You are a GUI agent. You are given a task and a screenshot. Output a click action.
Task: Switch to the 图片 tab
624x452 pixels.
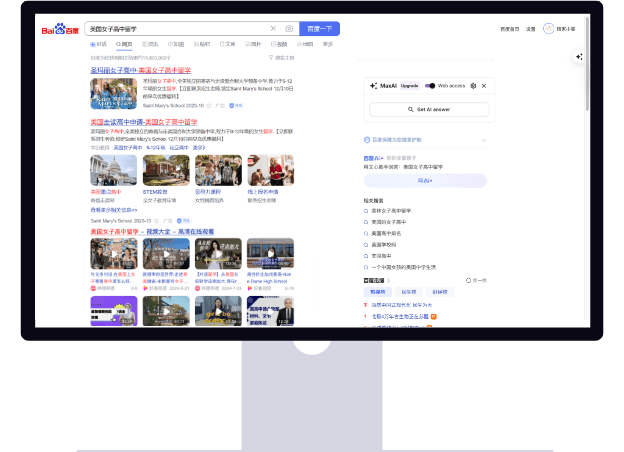[255, 45]
